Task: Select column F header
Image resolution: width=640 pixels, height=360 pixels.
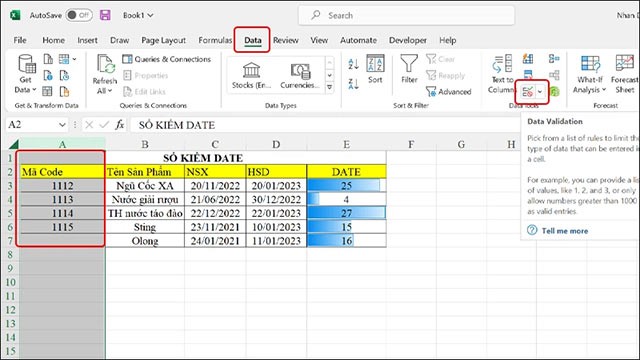Action: [411, 144]
